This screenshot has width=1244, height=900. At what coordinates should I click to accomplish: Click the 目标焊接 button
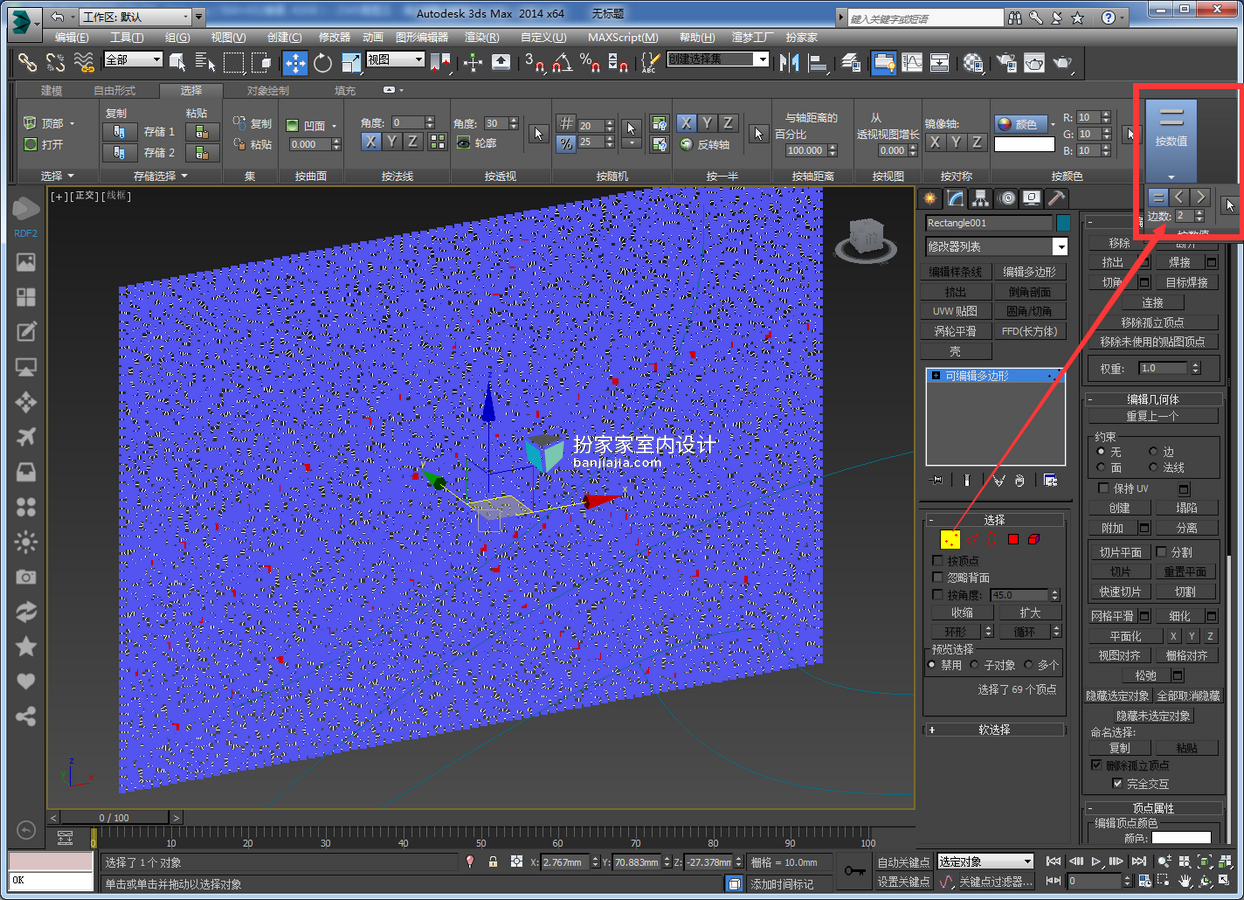tap(1187, 283)
